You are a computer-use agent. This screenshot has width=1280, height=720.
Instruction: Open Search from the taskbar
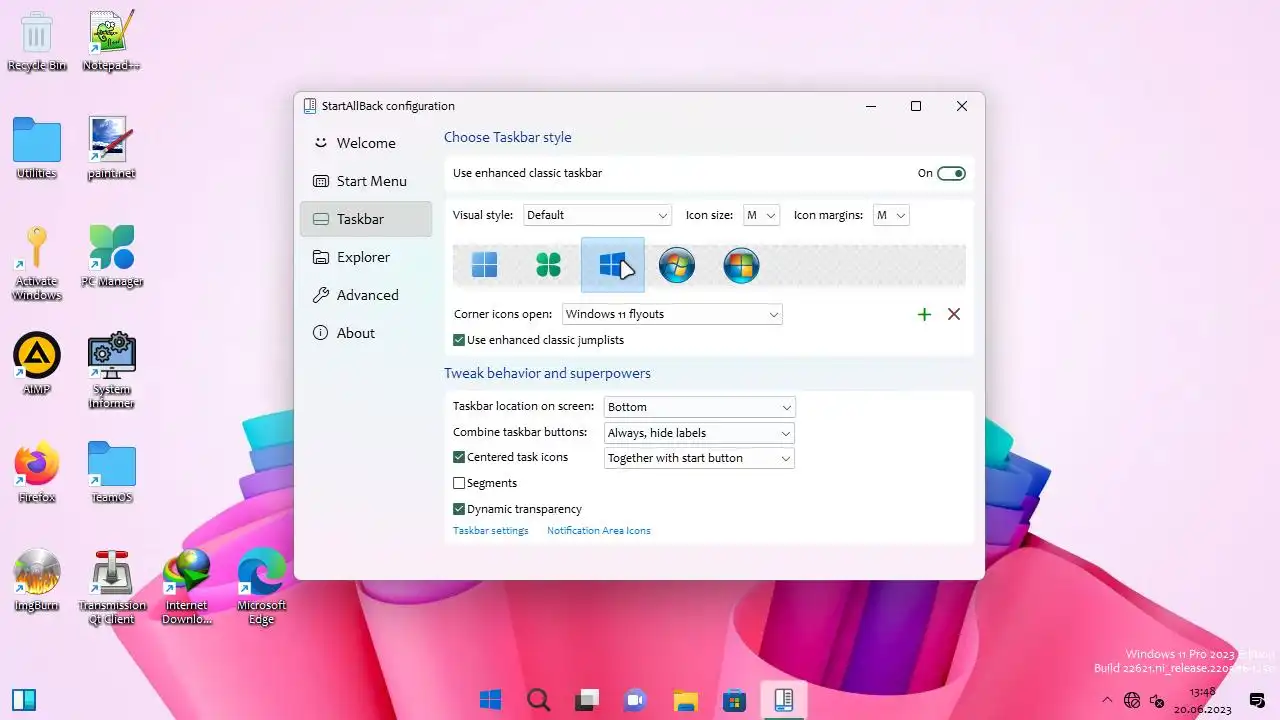pos(539,700)
